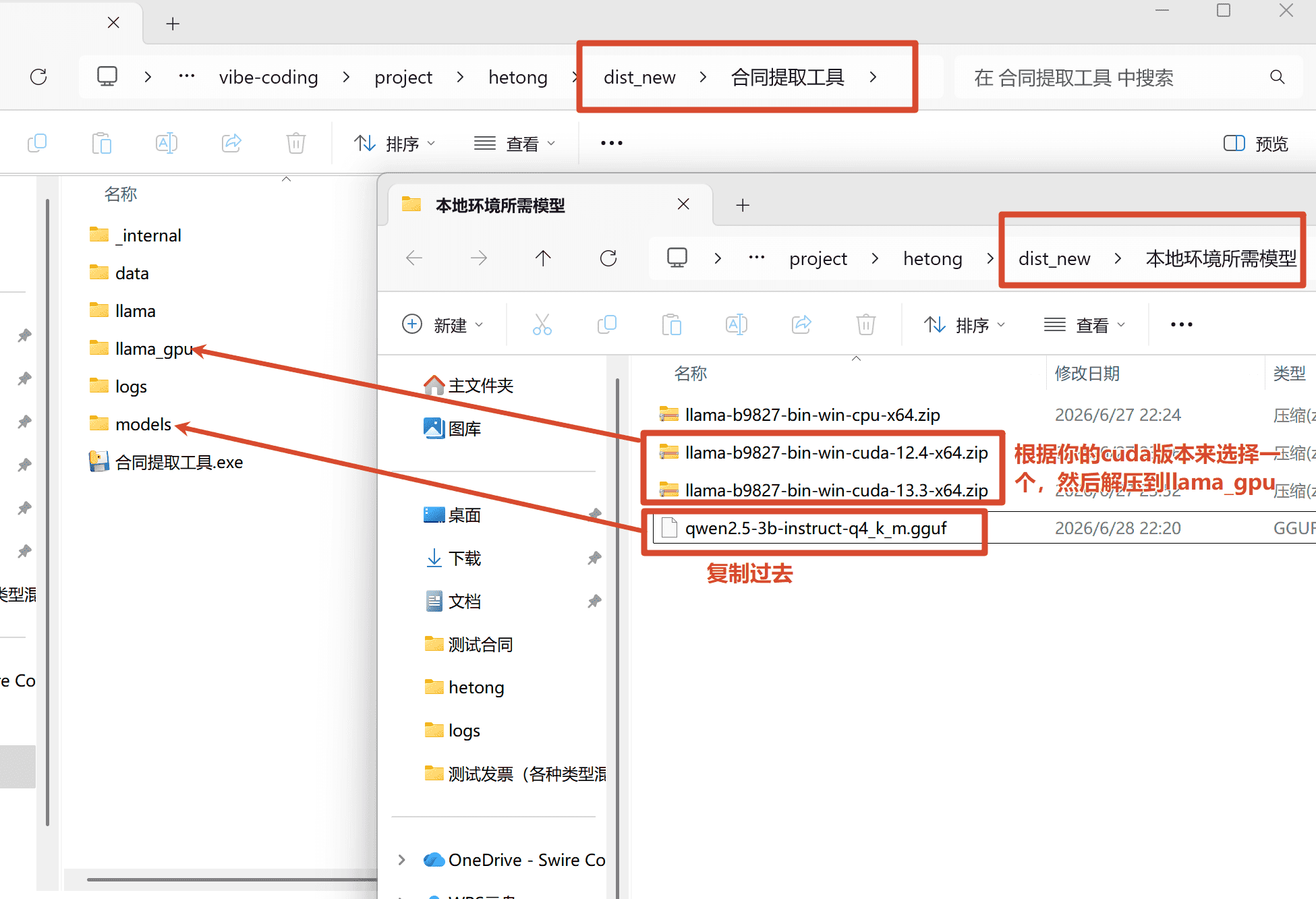1316x899 pixels.
Task: Expand chevron after 合同提取工具 in address bar
Action: pyautogui.click(x=873, y=77)
